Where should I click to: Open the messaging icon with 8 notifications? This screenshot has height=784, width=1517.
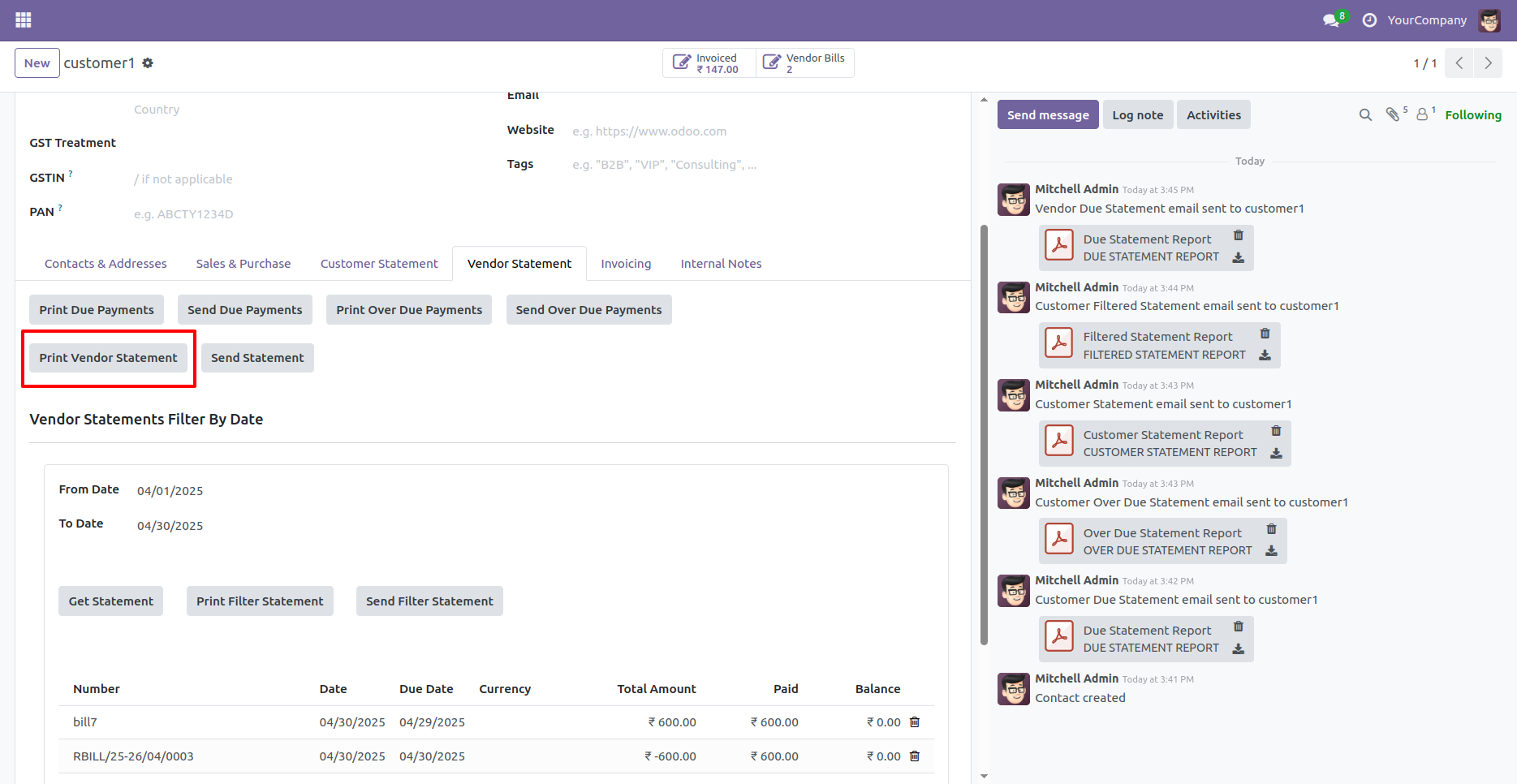(x=1330, y=19)
